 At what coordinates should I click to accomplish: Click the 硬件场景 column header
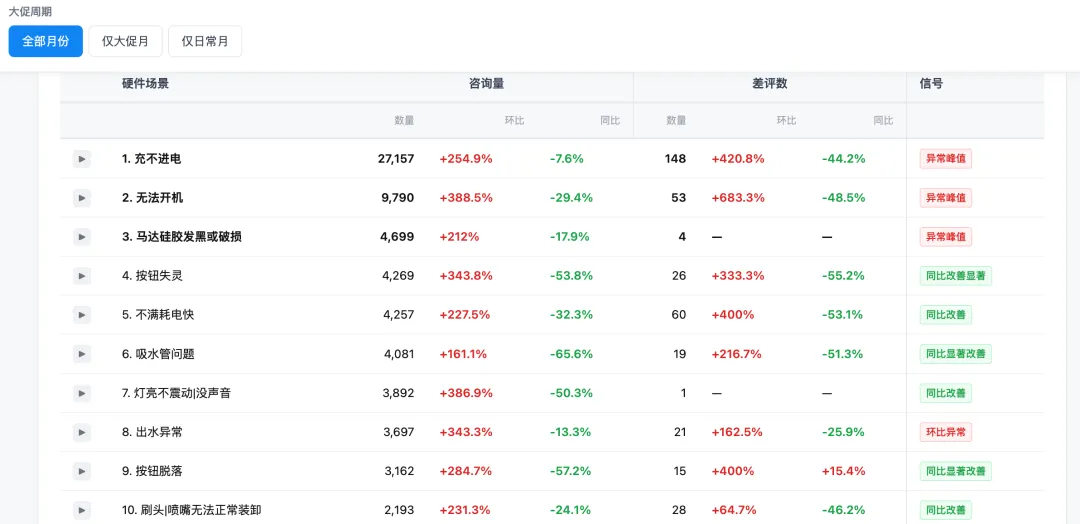145,84
